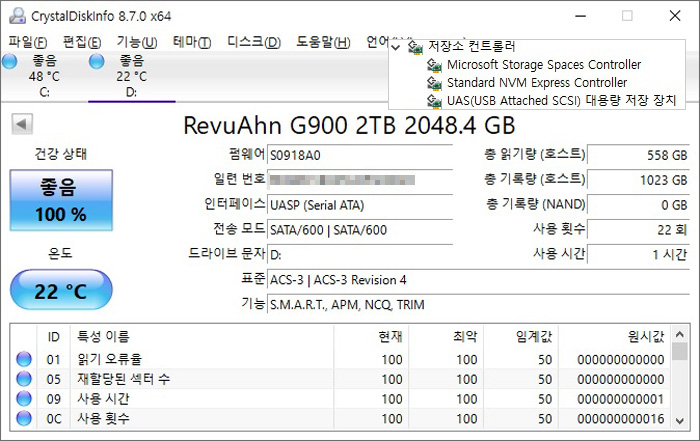Click the 저장소 컨트롤러 category icon

415,47
